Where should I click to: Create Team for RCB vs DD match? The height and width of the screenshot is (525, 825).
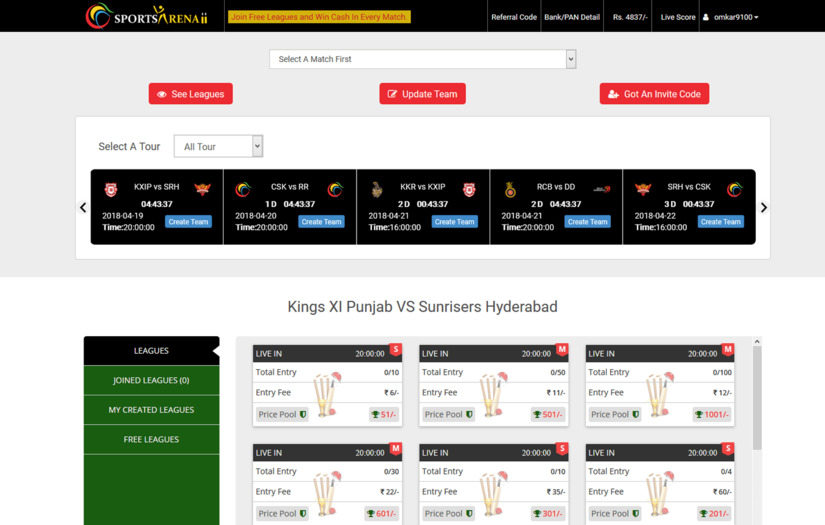click(x=588, y=221)
